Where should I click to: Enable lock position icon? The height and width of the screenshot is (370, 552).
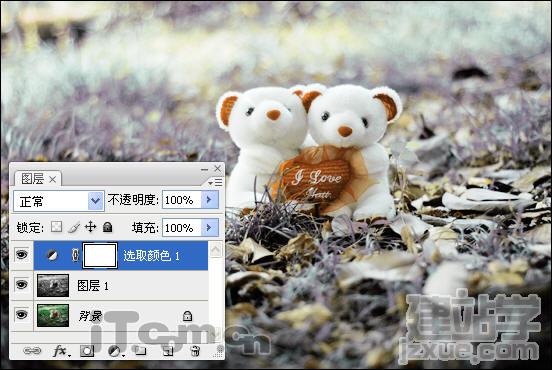click(x=90, y=227)
